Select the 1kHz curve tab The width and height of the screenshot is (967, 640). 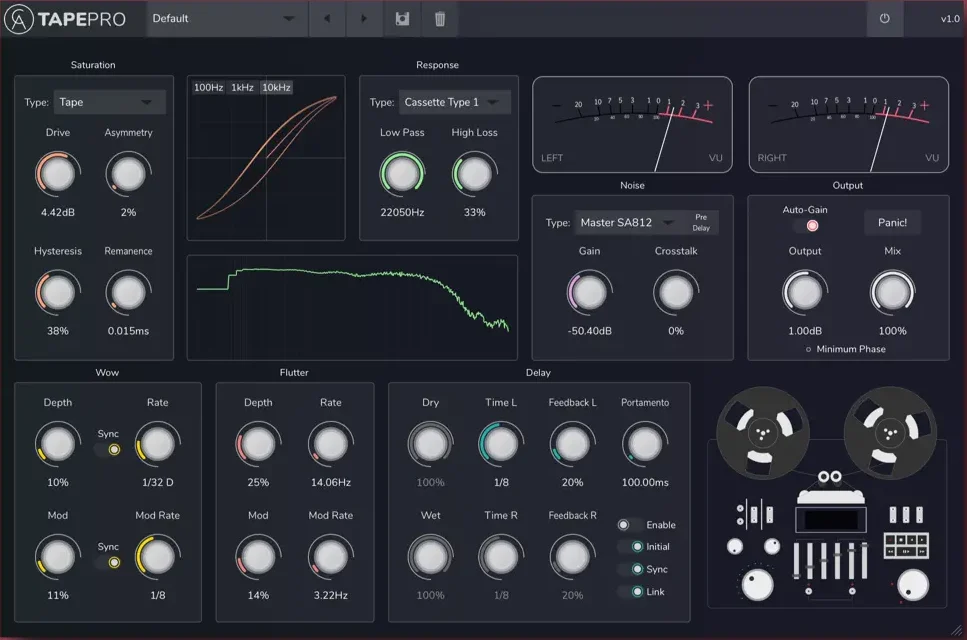(242, 88)
